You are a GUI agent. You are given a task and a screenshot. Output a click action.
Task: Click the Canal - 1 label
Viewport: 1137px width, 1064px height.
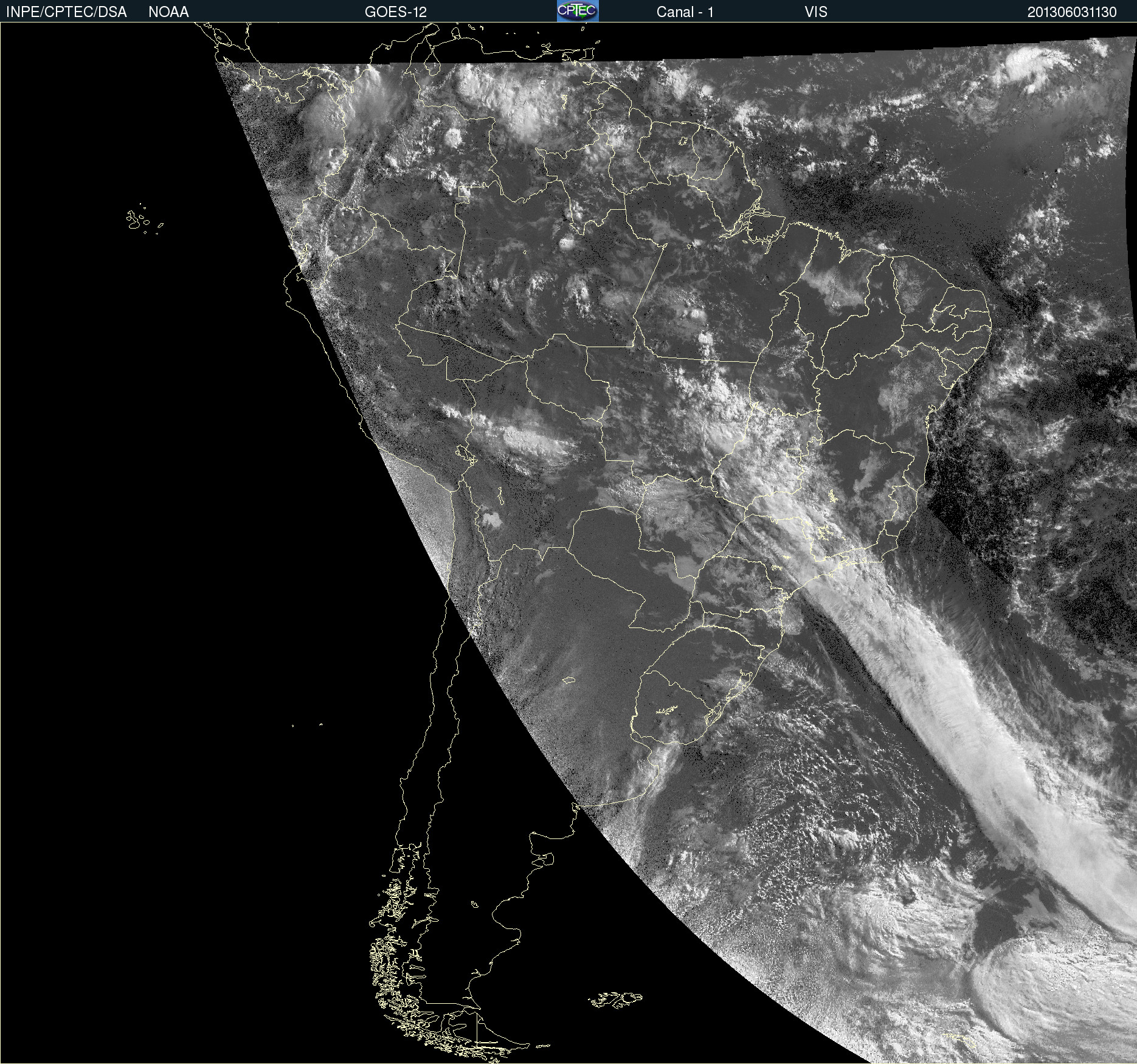(x=685, y=12)
